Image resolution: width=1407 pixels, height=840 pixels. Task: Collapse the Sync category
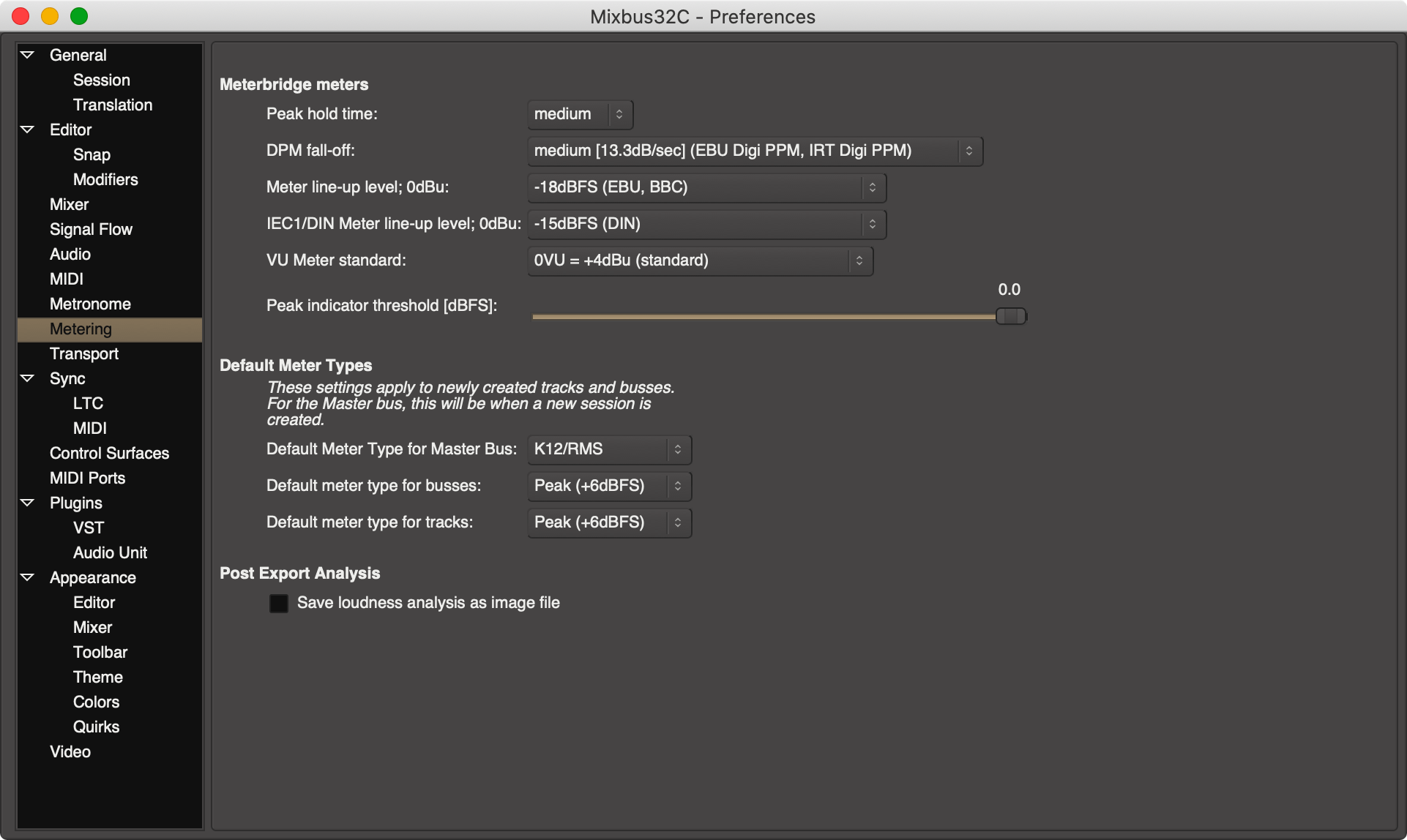coord(29,378)
